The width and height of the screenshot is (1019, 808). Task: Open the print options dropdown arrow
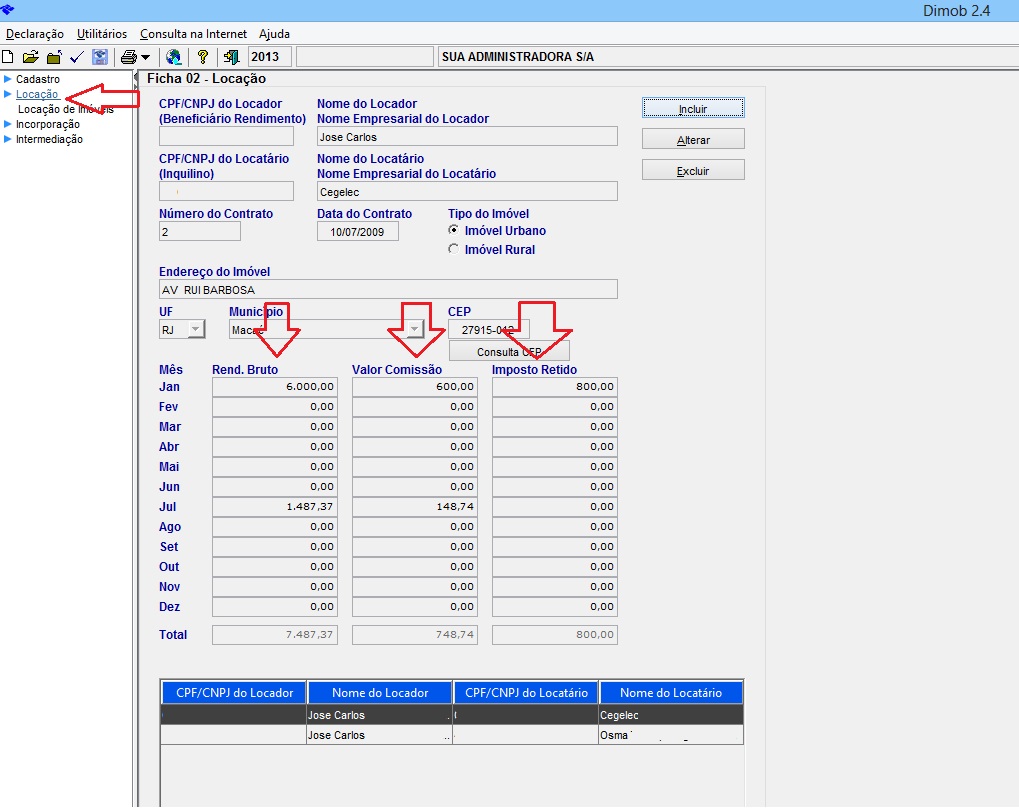pyautogui.click(x=145, y=57)
